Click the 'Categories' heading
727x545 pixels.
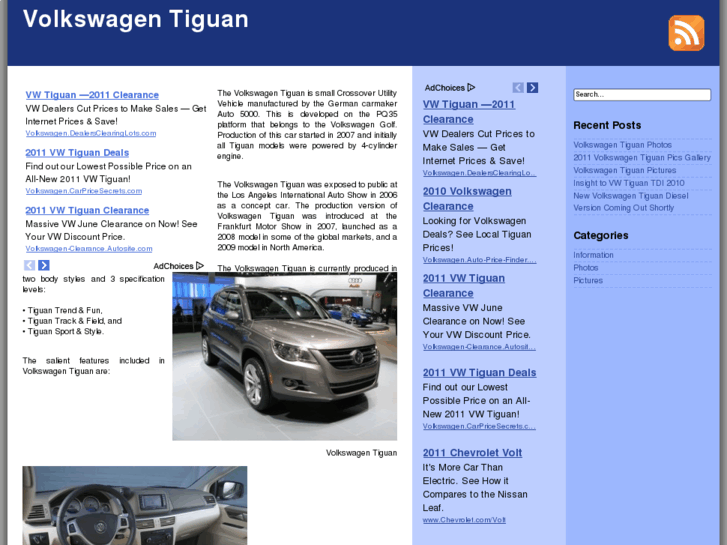(x=600, y=236)
